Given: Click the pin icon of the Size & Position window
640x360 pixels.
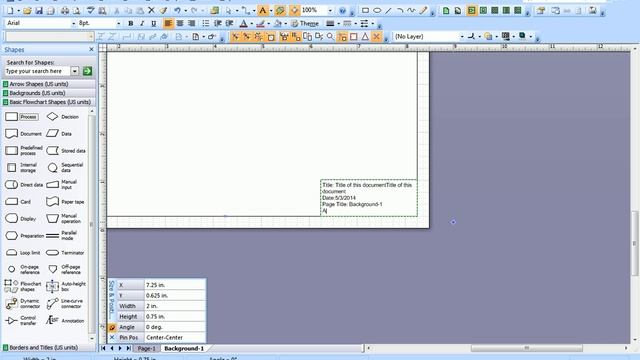Looking at the screenshot, I should [x=112, y=327].
